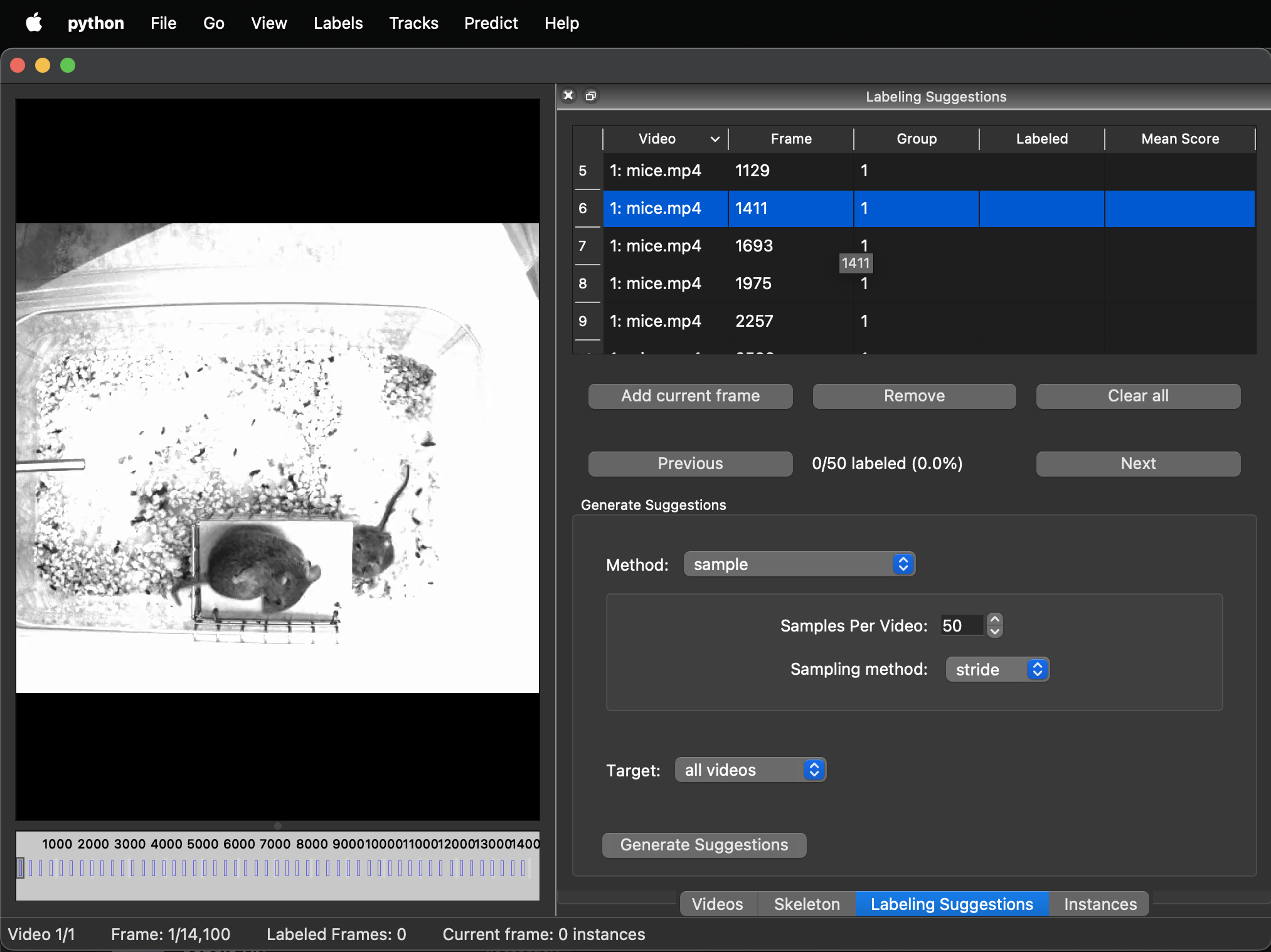Click timeline near frame 7000 mark
1271x952 pixels.
275,868
